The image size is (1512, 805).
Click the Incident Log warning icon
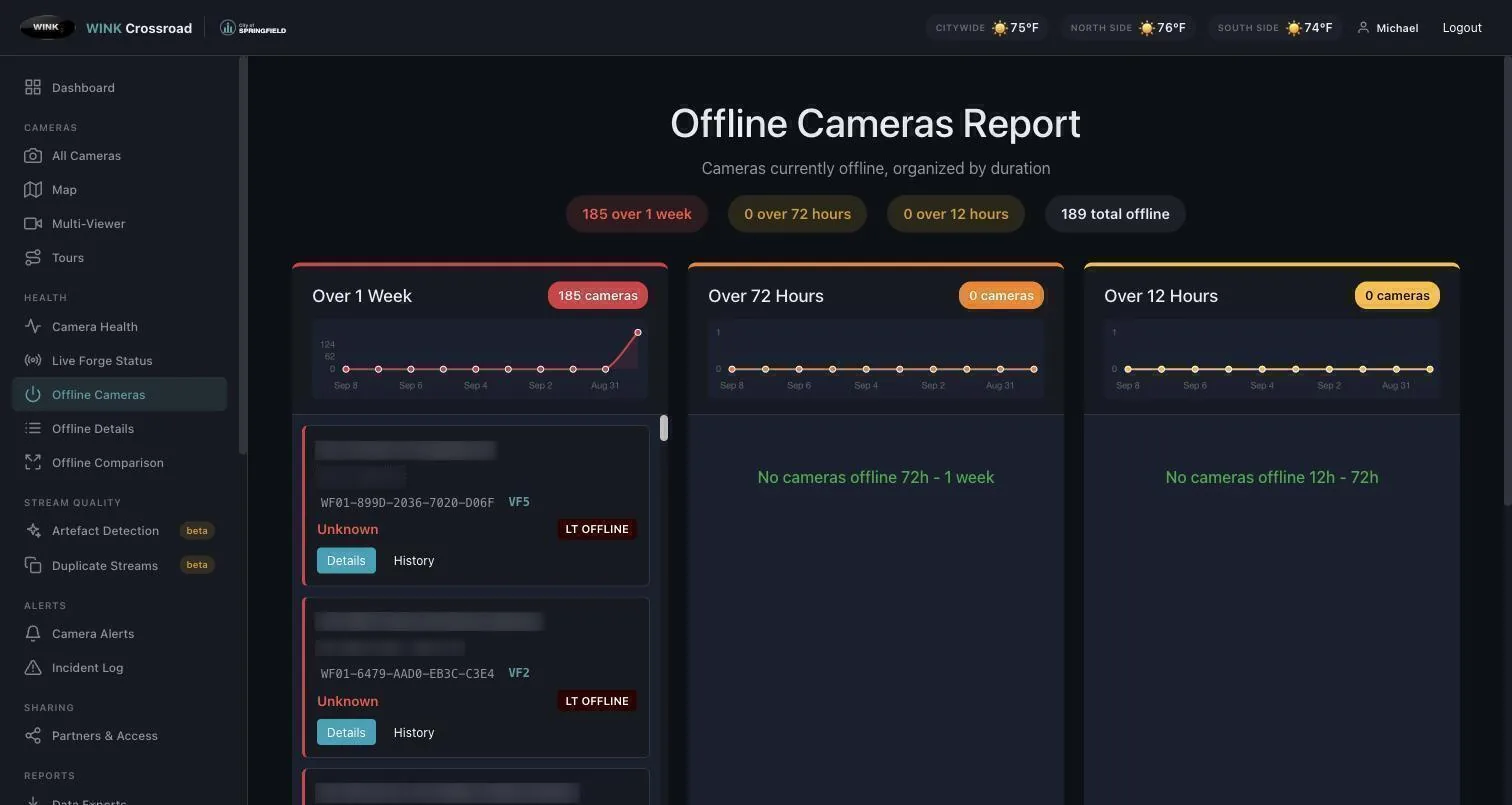(x=33, y=668)
